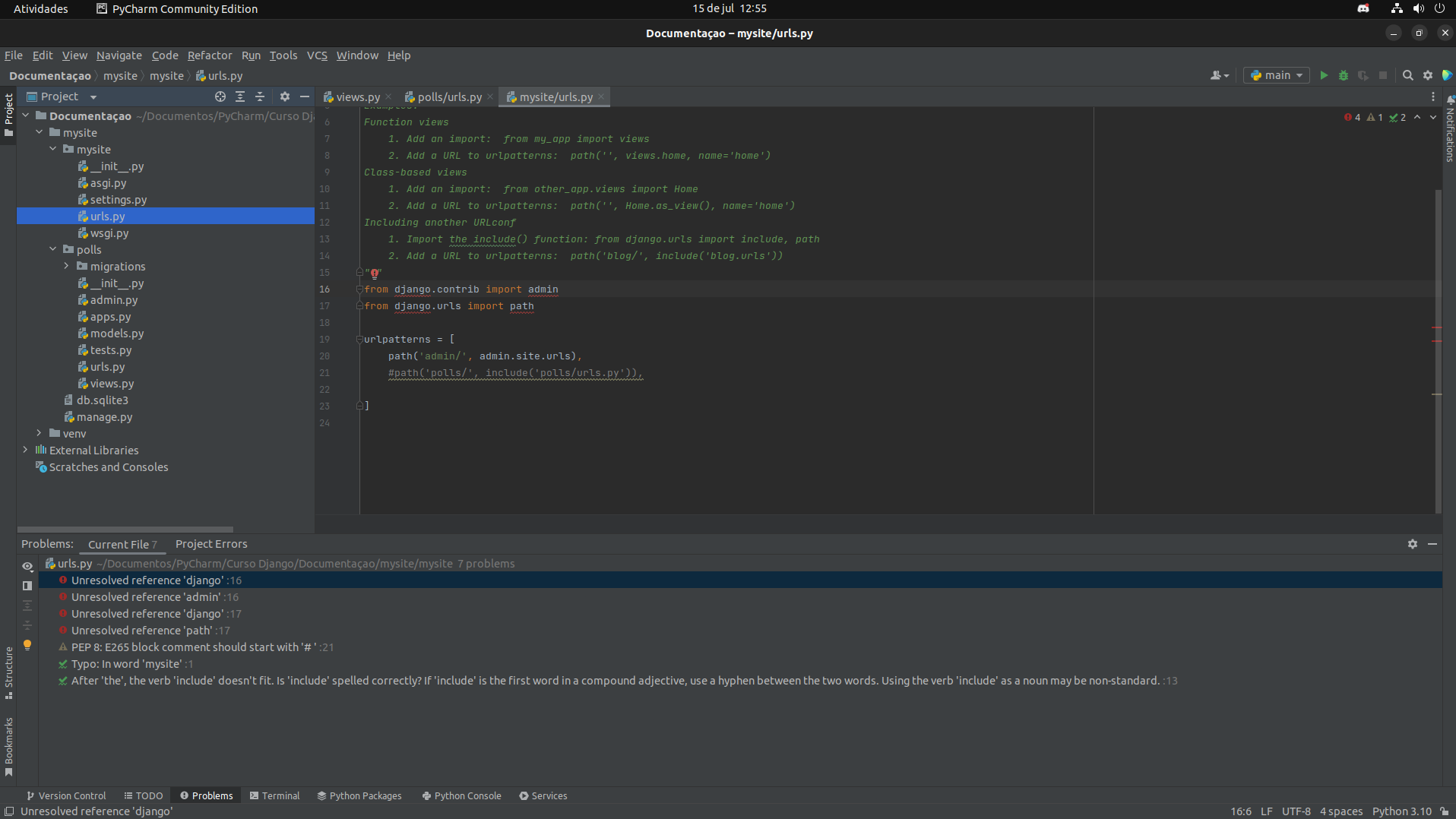This screenshot has height=819, width=1456.
Task: Open Atividades overview
Action: pos(40,8)
